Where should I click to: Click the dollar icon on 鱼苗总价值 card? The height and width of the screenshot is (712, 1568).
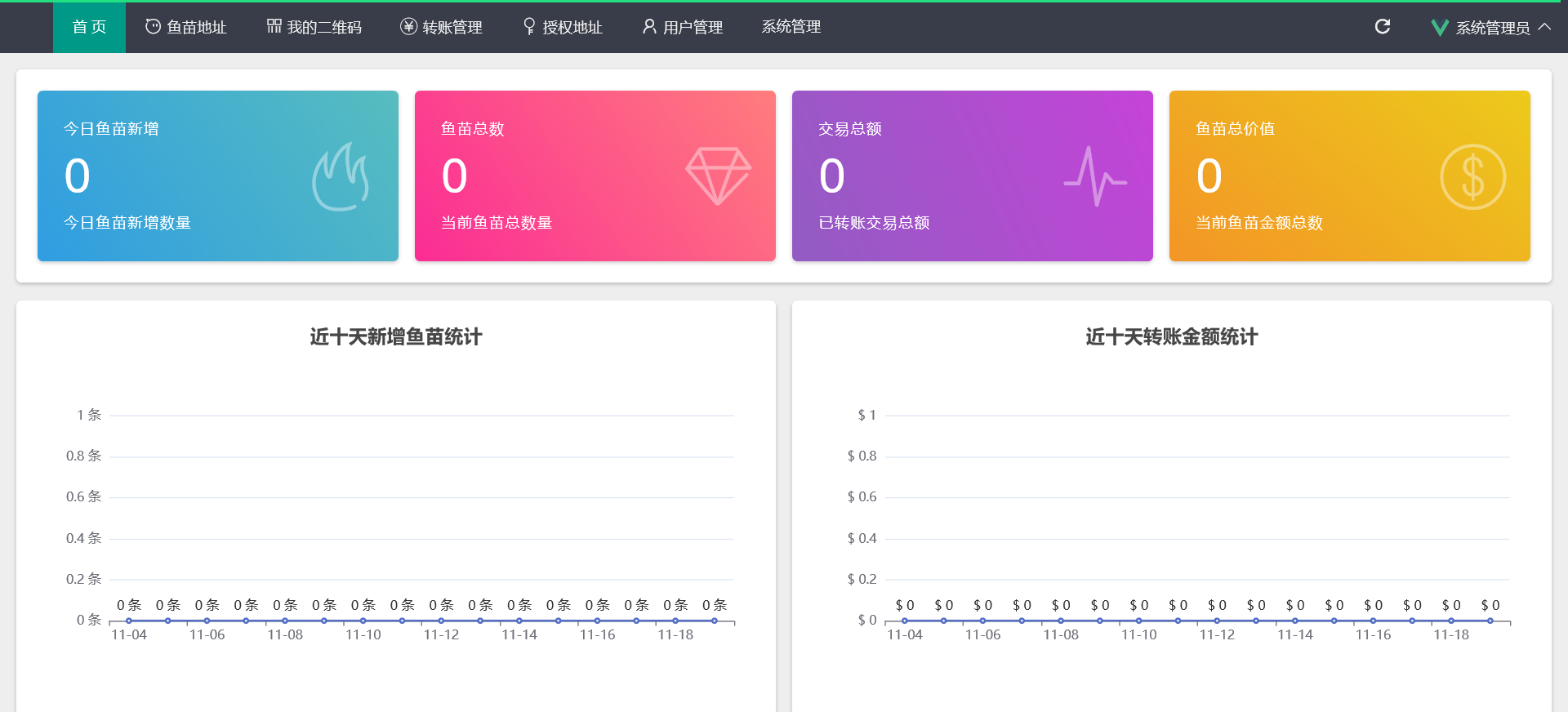click(x=1472, y=177)
